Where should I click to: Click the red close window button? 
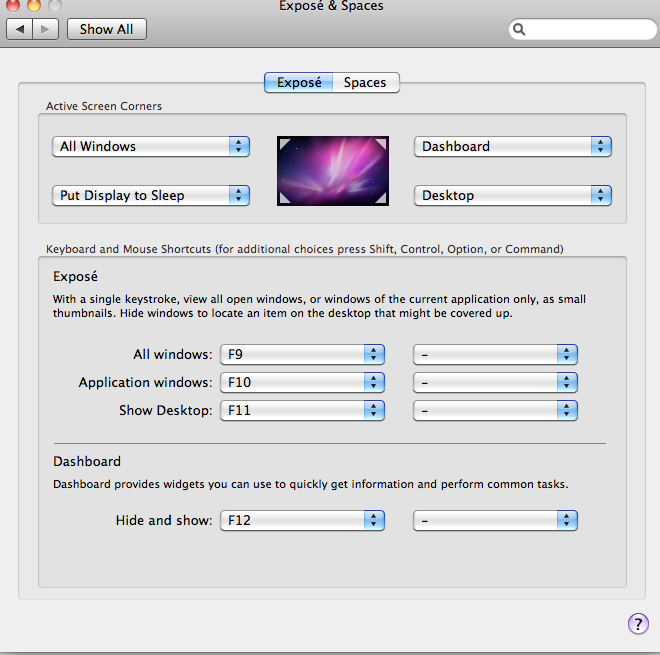coord(13,4)
